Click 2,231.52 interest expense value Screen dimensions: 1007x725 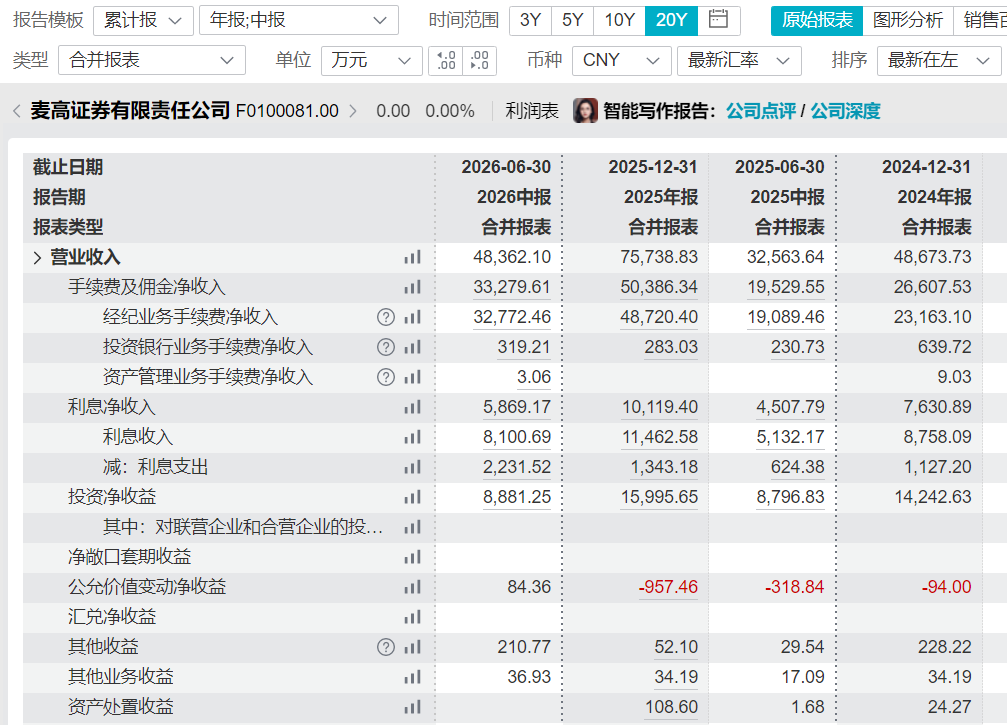517,467
